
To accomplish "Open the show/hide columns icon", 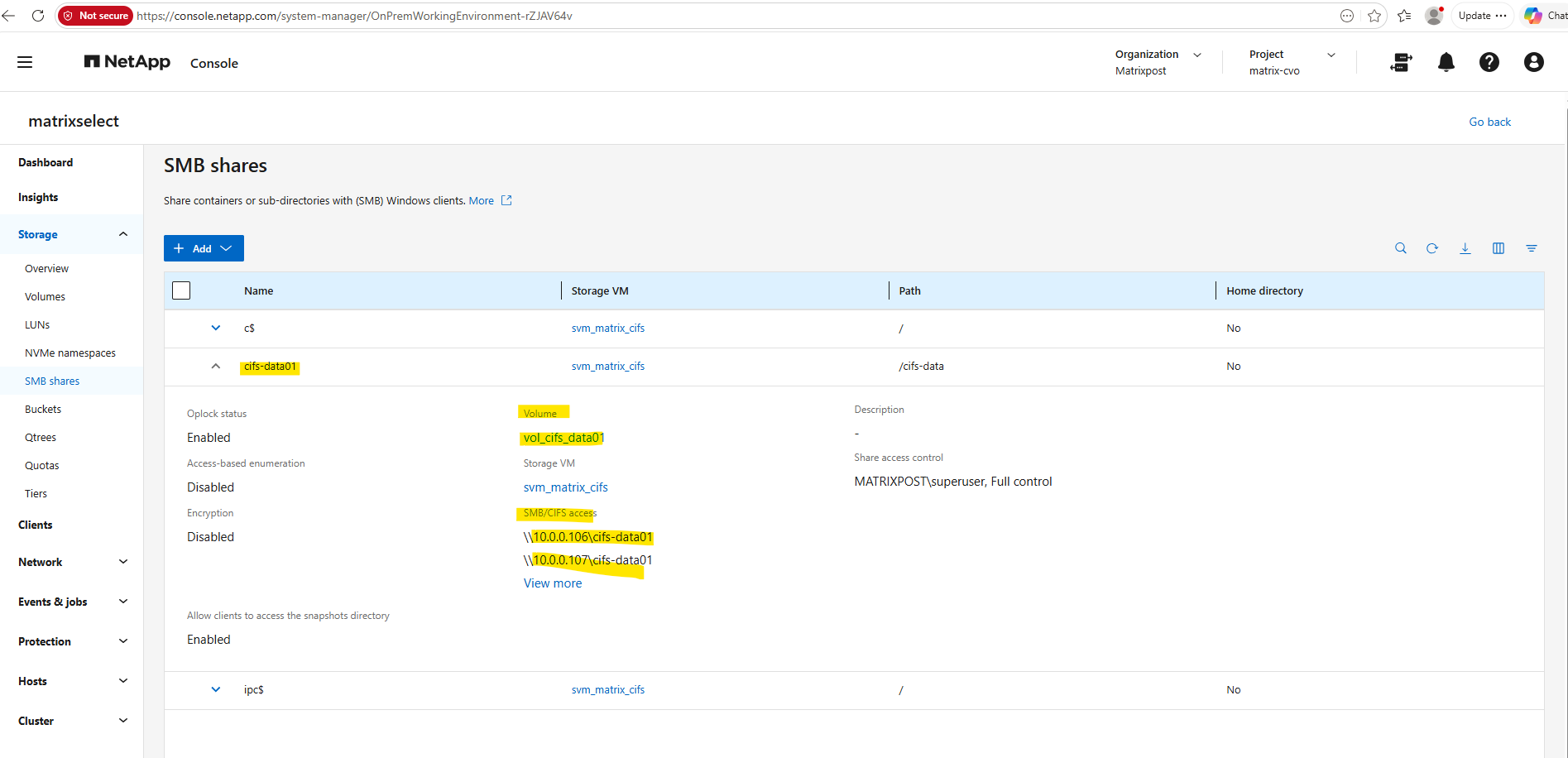I will [1498, 248].
